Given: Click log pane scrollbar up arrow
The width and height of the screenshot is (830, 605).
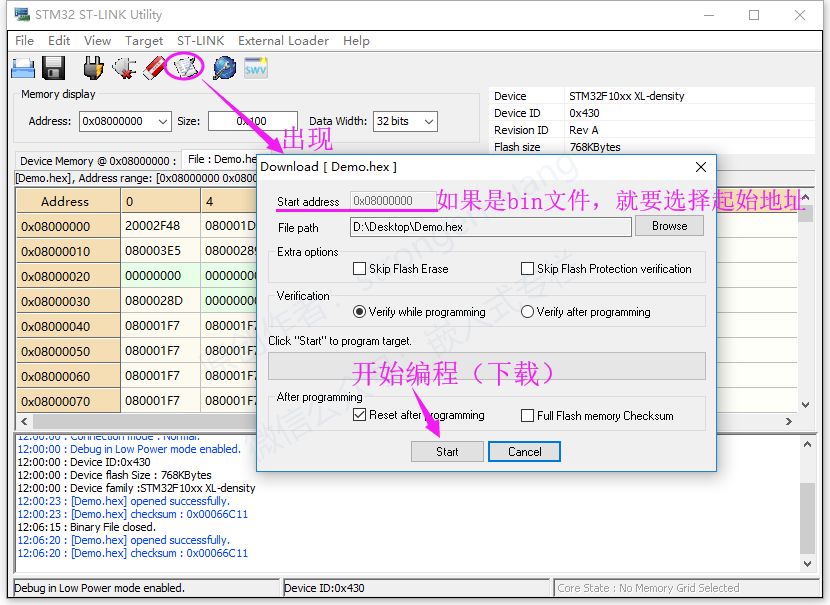Looking at the screenshot, I should pos(807,445).
